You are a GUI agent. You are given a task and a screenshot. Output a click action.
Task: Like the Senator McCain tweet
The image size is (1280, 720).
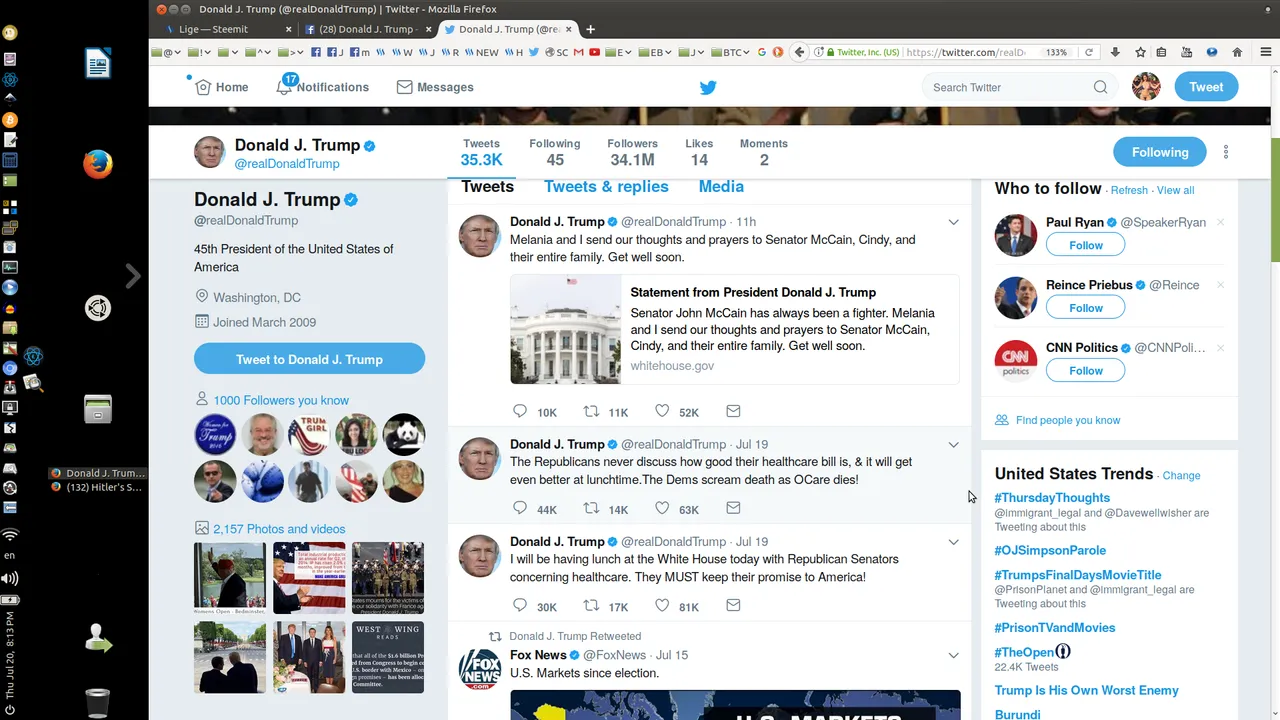click(662, 411)
